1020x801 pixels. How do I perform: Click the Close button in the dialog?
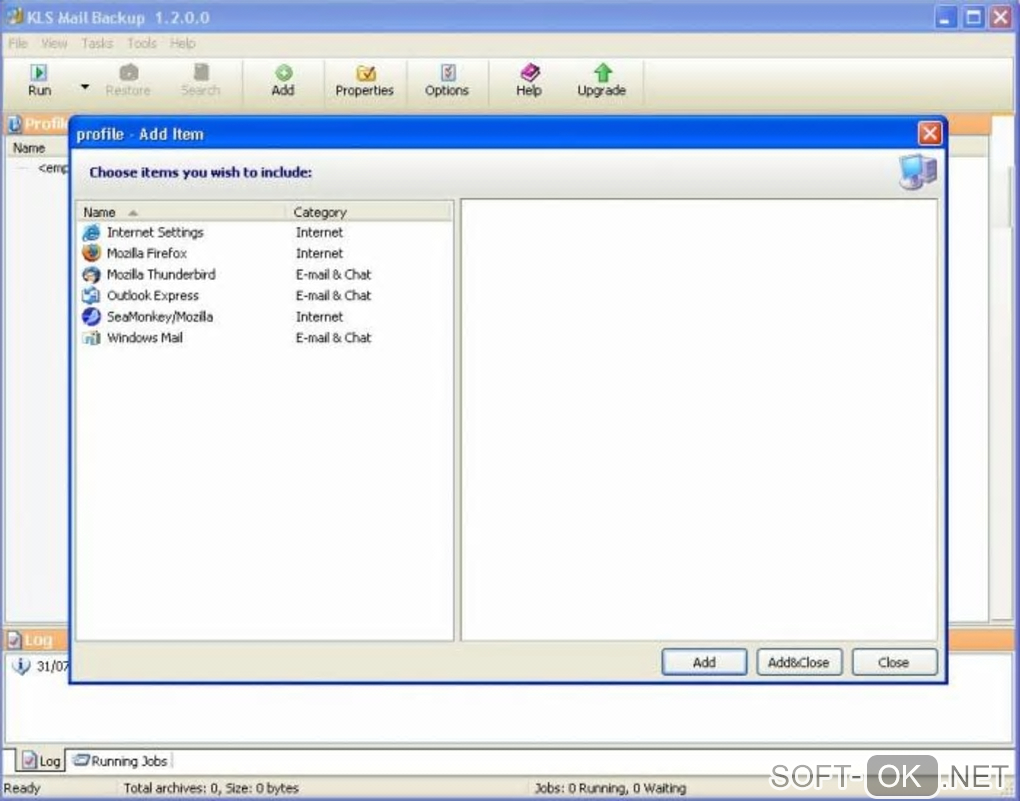894,662
